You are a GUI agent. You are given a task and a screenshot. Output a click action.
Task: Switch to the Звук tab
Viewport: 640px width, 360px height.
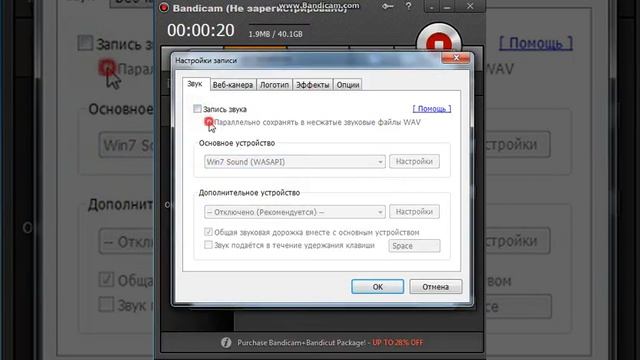(x=195, y=84)
